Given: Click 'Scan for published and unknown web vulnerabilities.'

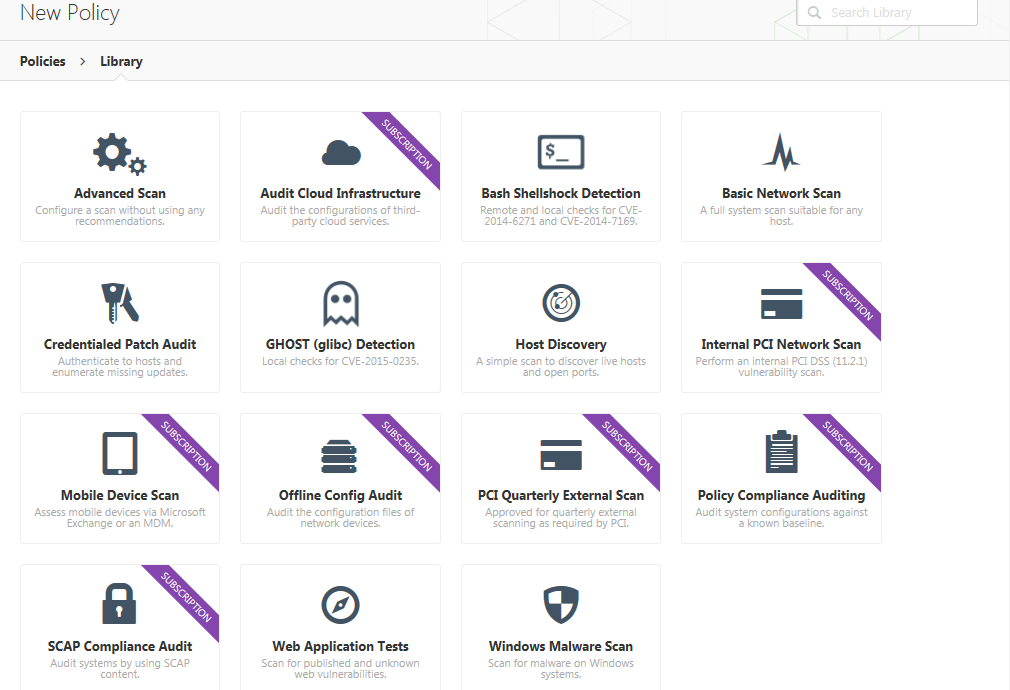Looking at the screenshot, I should 340,668.
